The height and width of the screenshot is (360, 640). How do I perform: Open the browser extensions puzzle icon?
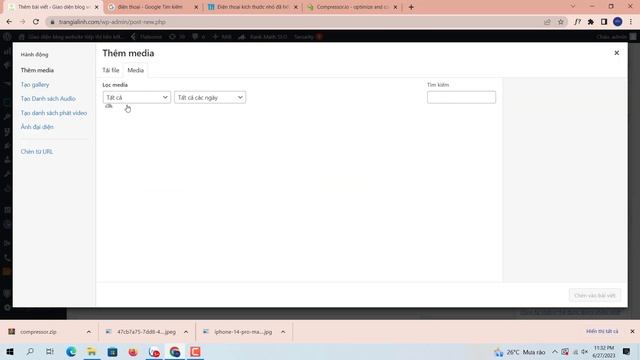tap(591, 22)
